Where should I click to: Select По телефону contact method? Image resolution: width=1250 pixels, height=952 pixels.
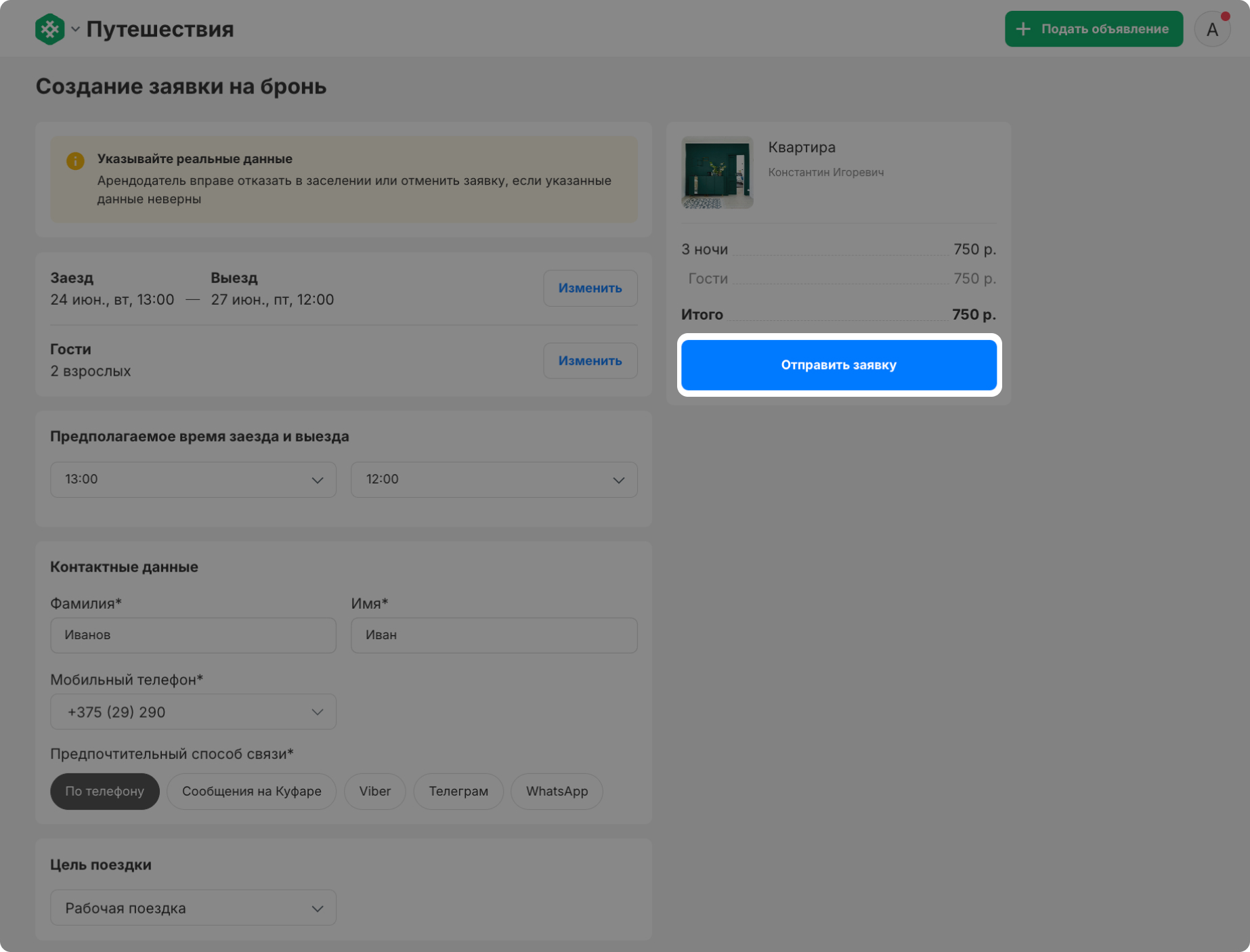click(105, 792)
